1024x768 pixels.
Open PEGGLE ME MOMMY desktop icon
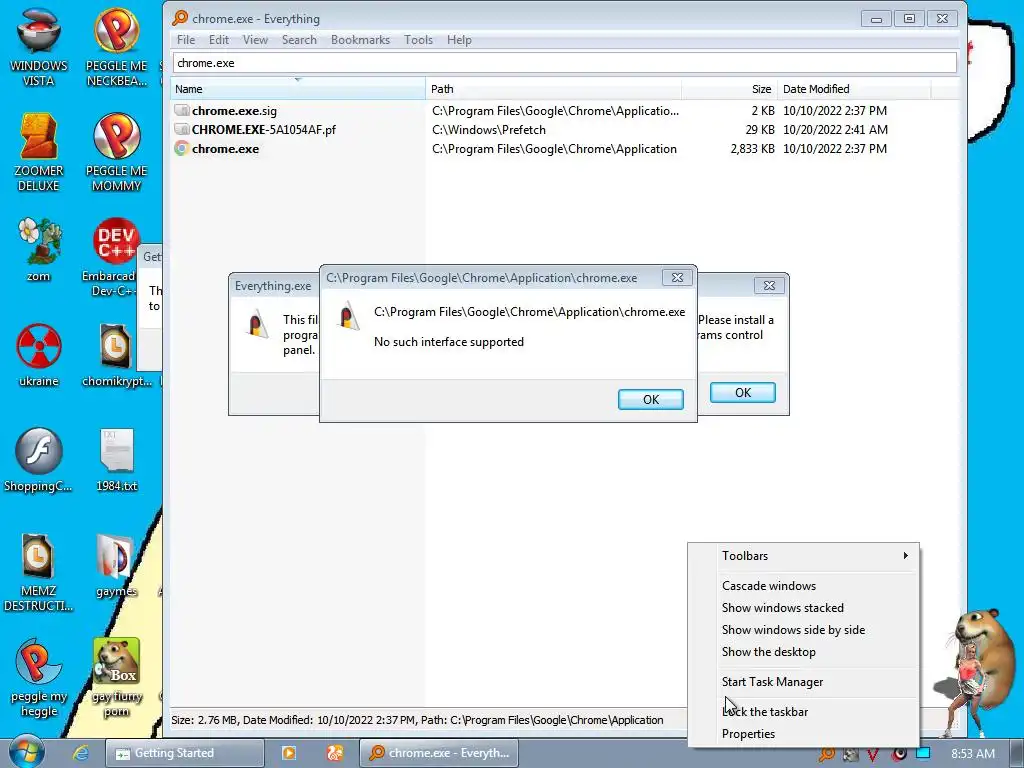tap(116, 152)
